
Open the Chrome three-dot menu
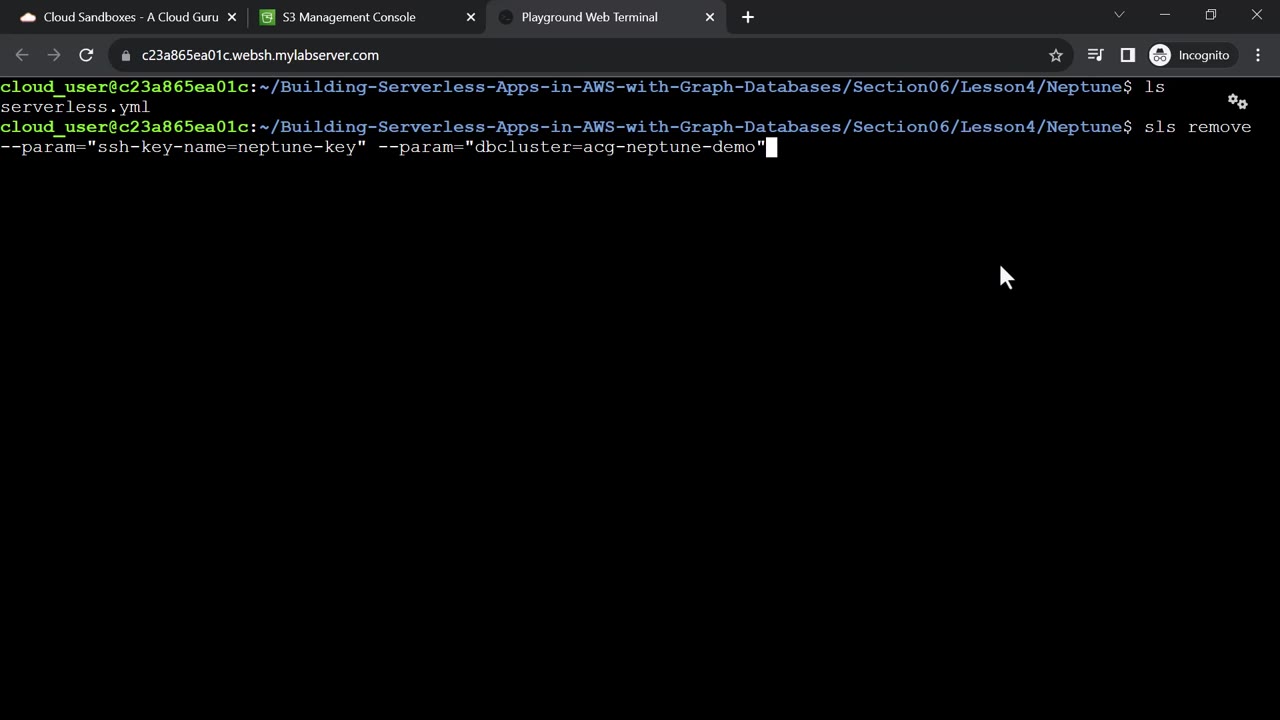[1258, 55]
